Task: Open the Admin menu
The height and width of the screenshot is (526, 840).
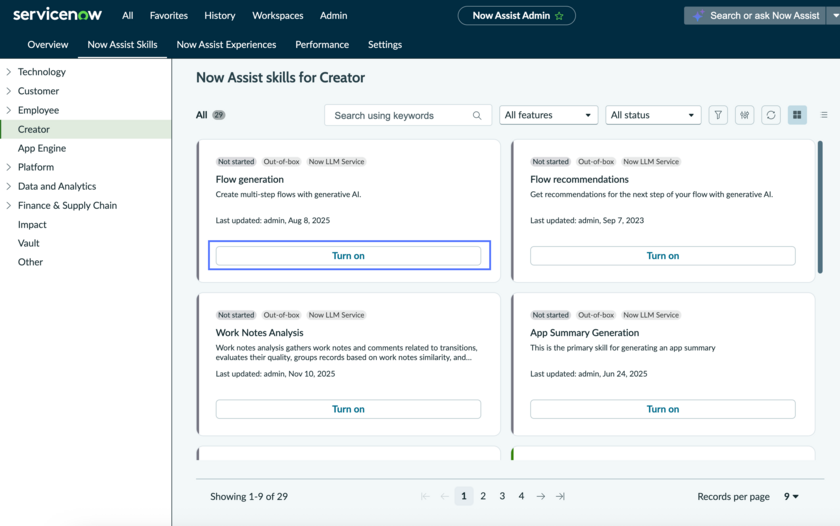Action: (x=333, y=16)
